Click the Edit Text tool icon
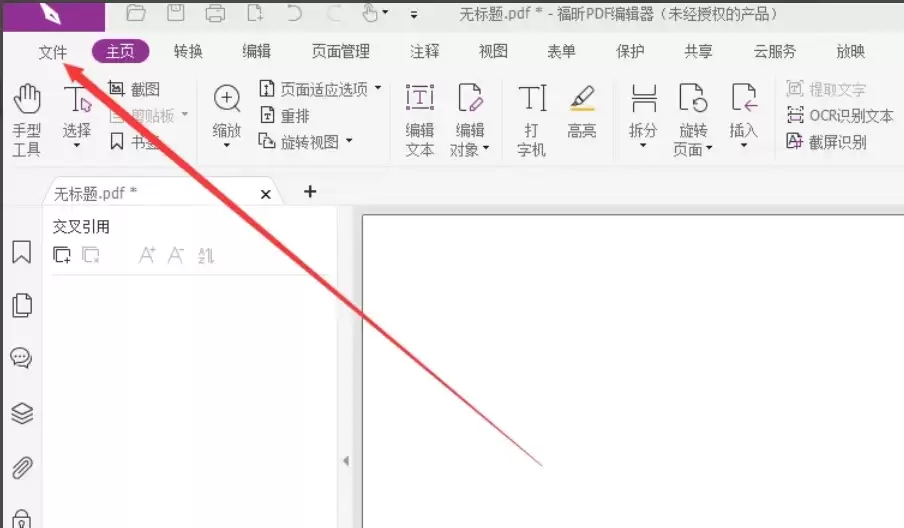The height and width of the screenshot is (528, 904). (420, 97)
